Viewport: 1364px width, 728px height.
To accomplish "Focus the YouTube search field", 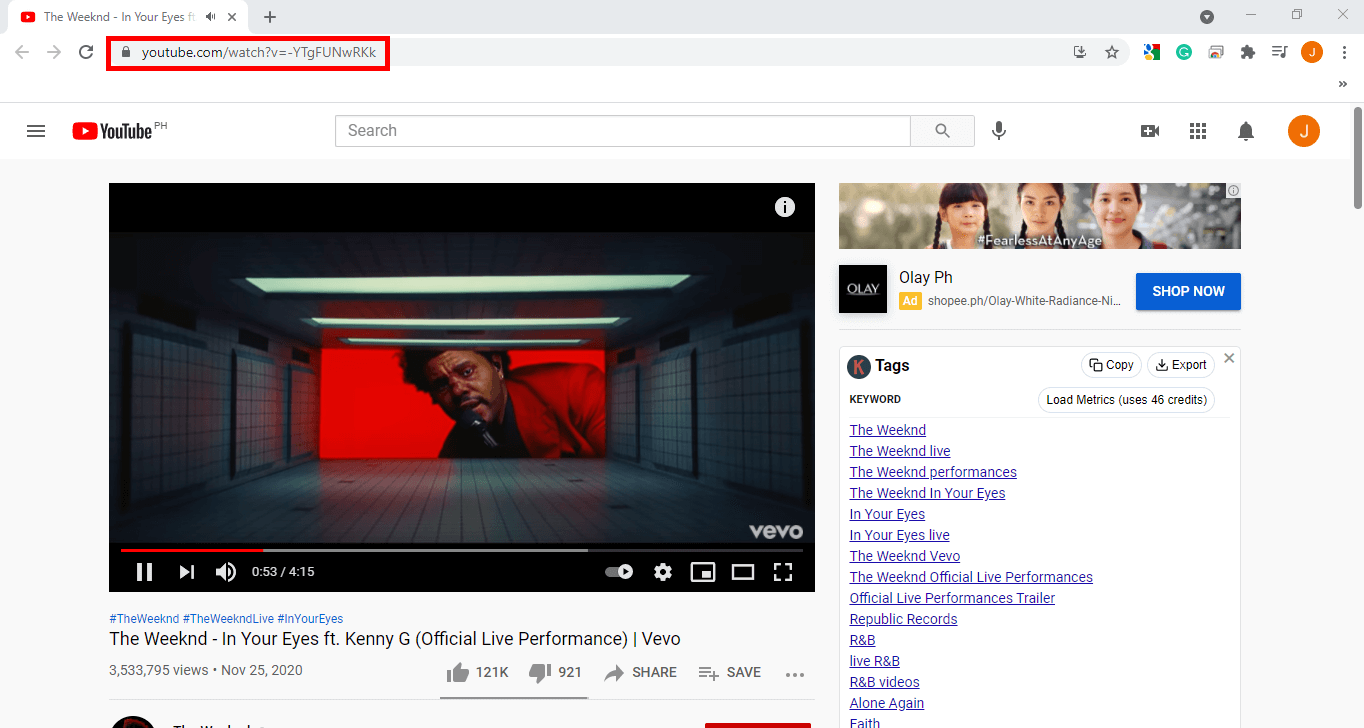I will [x=622, y=131].
